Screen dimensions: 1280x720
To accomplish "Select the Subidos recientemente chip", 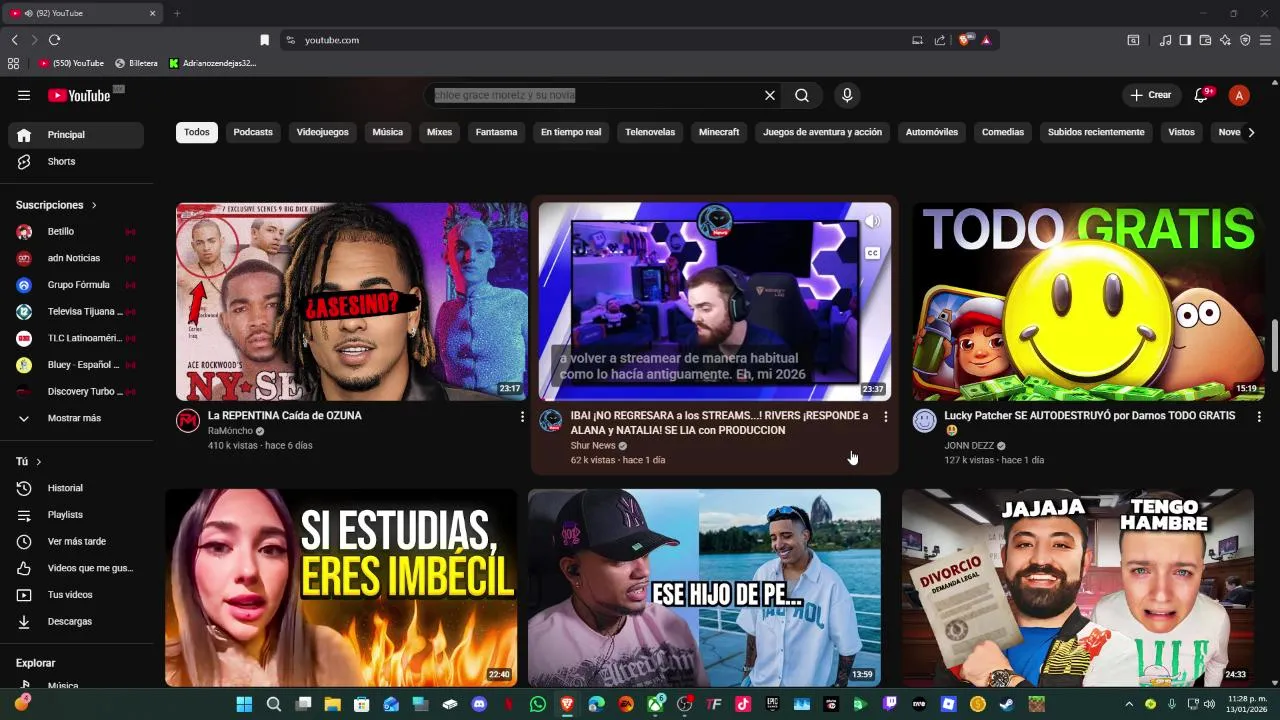I will coord(1096,132).
